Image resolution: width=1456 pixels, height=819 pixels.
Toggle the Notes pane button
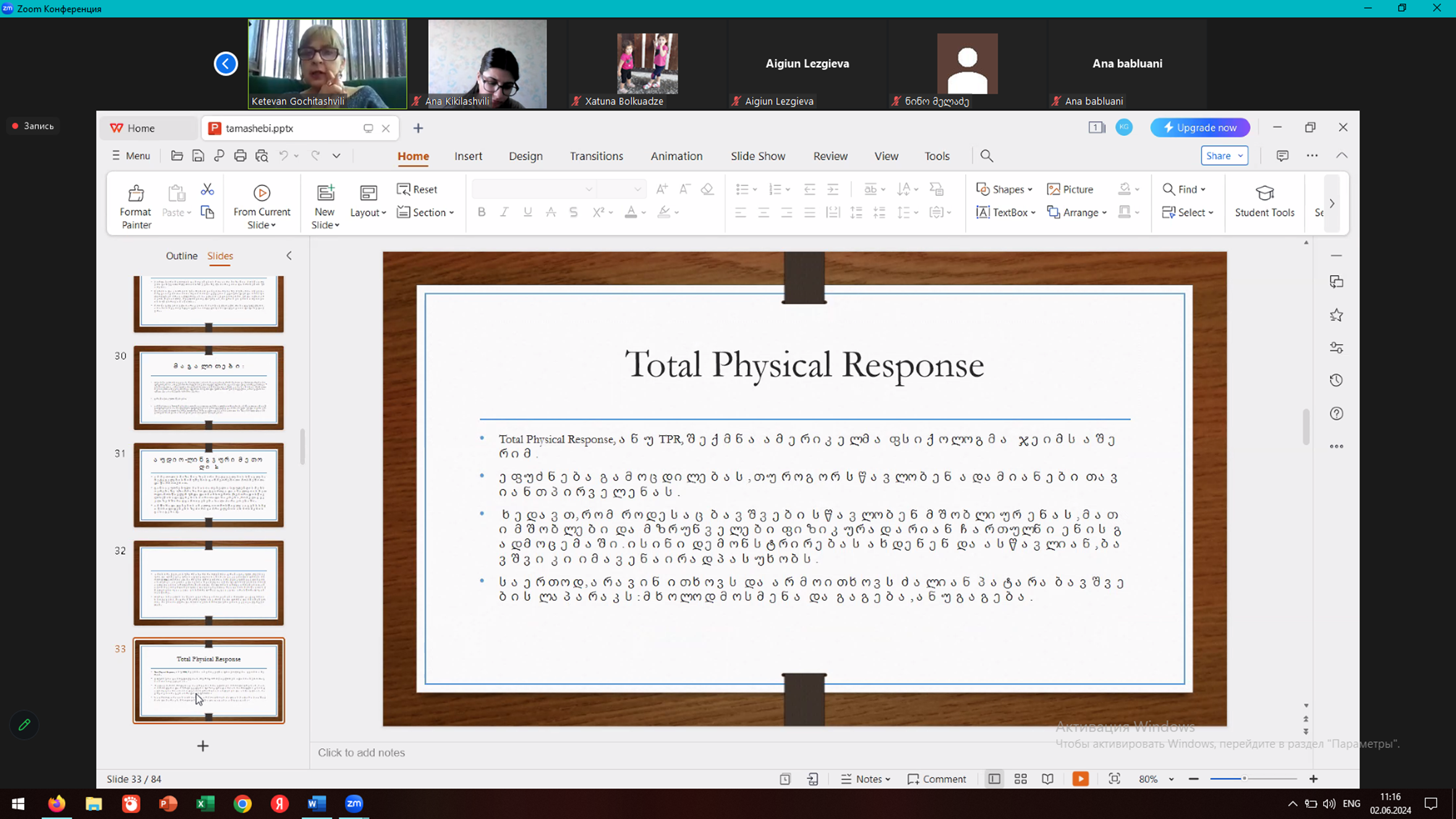click(x=866, y=779)
